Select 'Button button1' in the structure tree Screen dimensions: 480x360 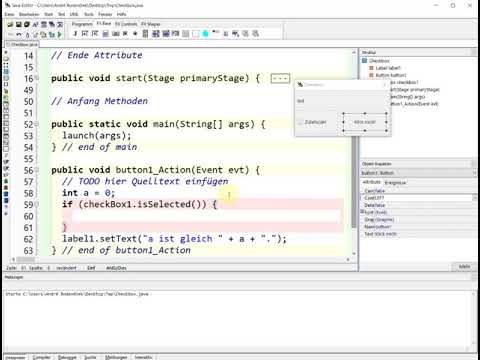391,75
